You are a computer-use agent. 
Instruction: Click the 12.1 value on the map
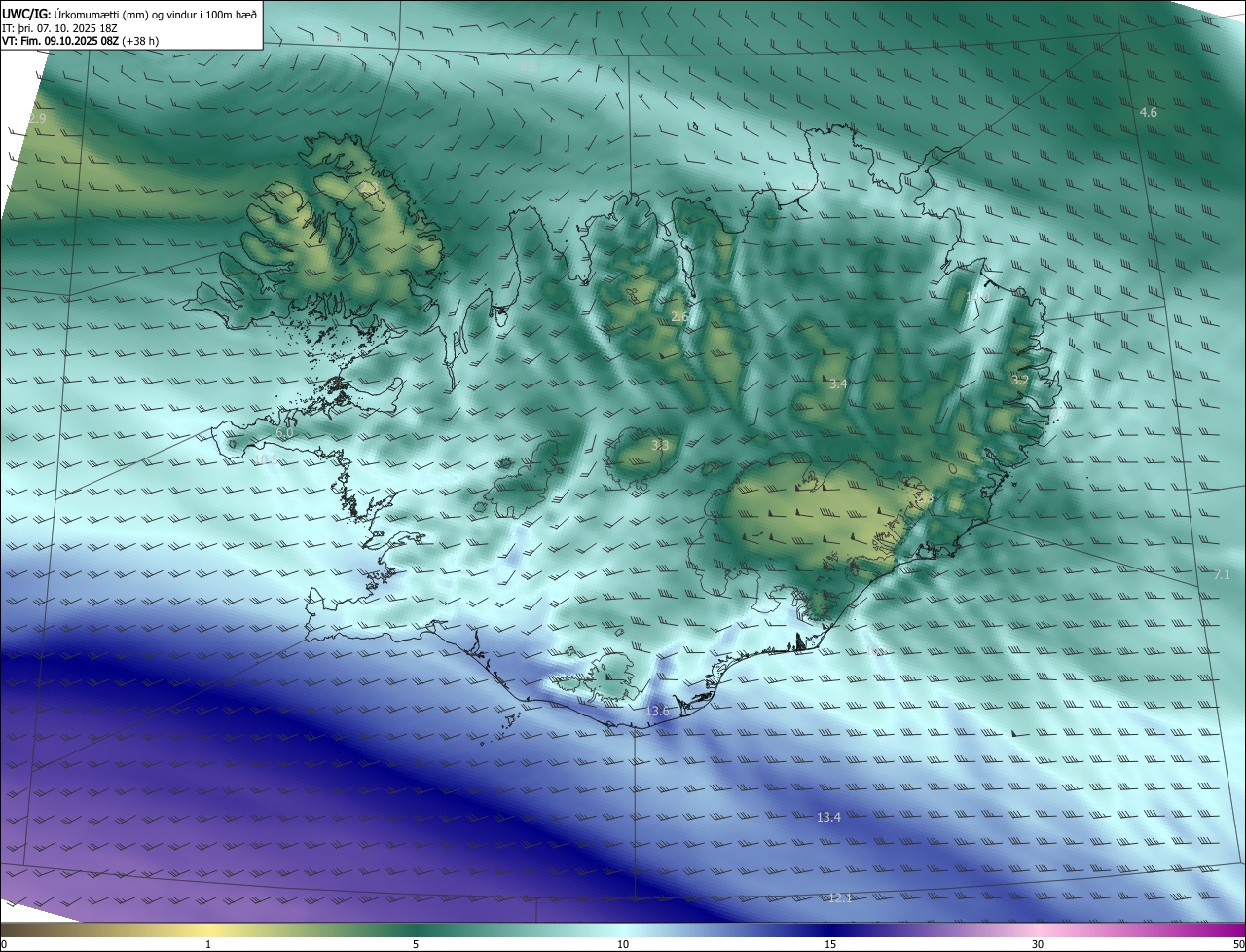point(840,898)
